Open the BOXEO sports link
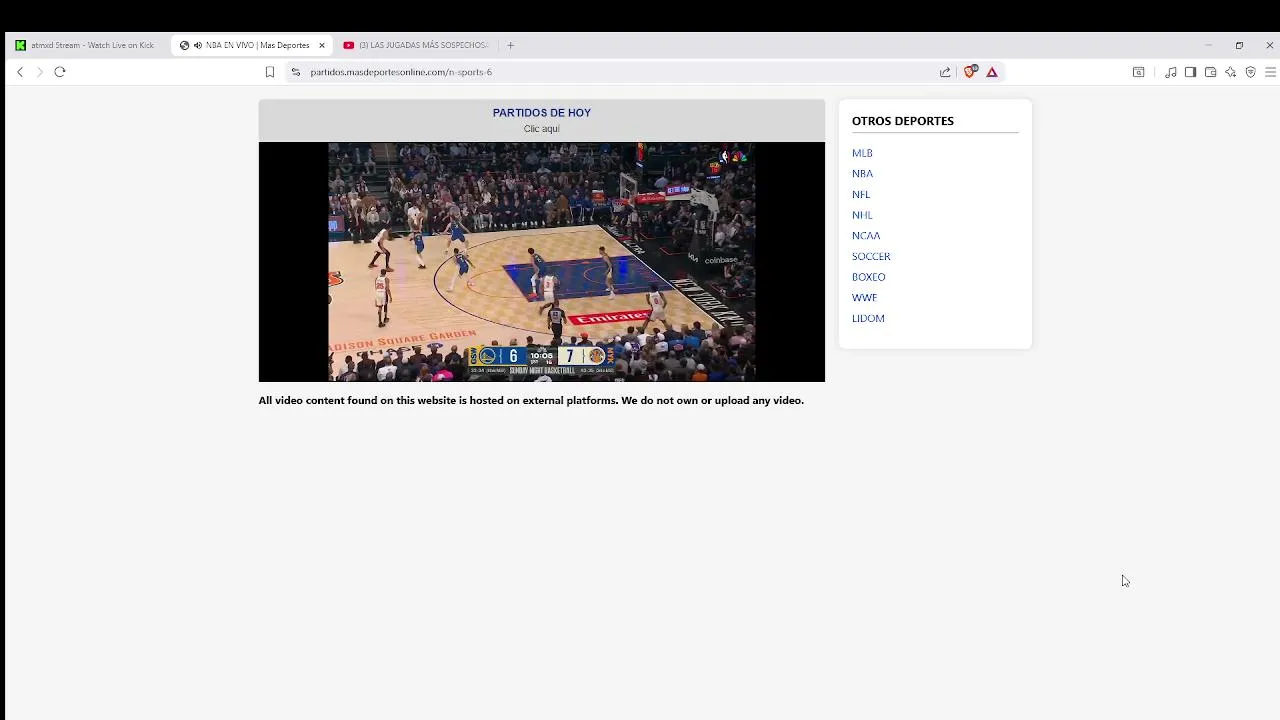The width and height of the screenshot is (1280, 720). [869, 277]
